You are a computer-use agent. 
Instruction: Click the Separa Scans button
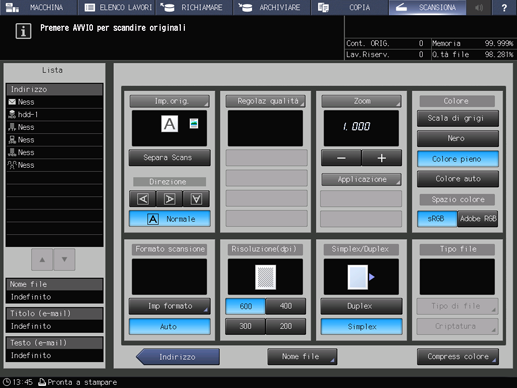169,158
